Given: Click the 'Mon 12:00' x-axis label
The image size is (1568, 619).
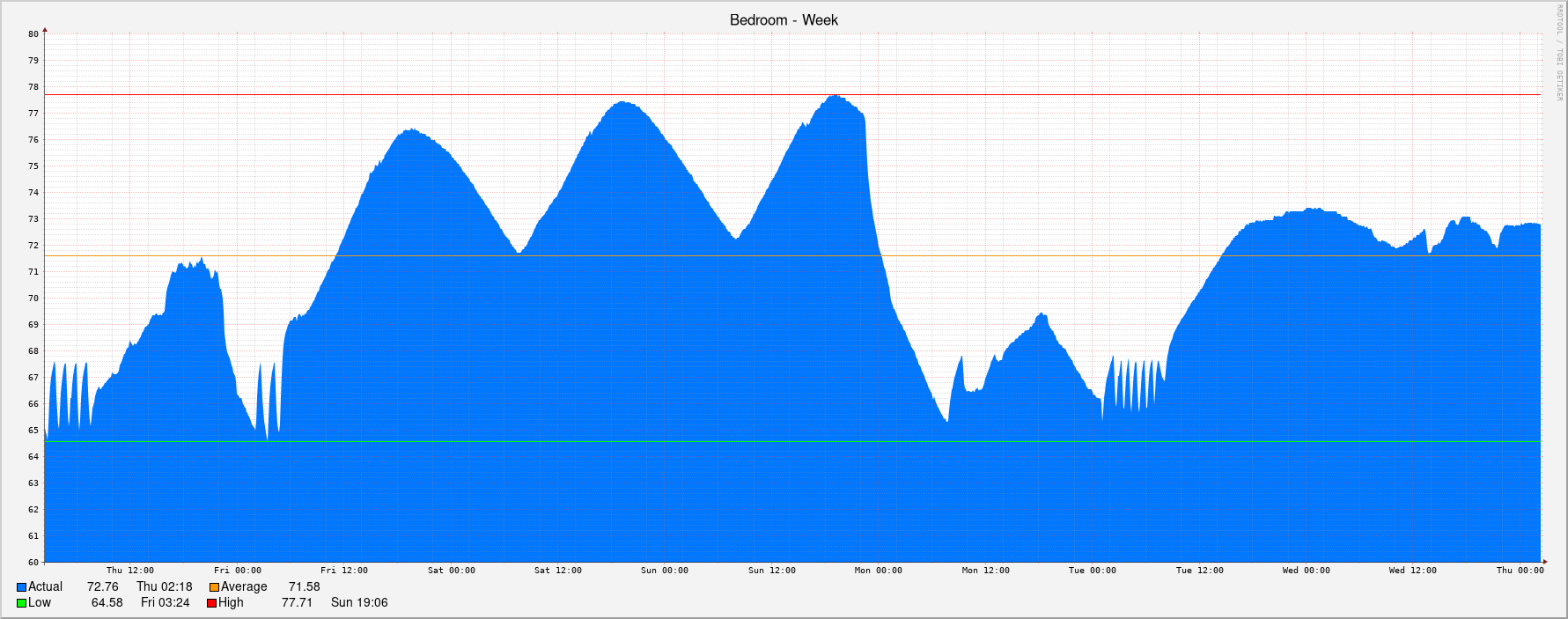Looking at the screenshot, I should (985, 571).
